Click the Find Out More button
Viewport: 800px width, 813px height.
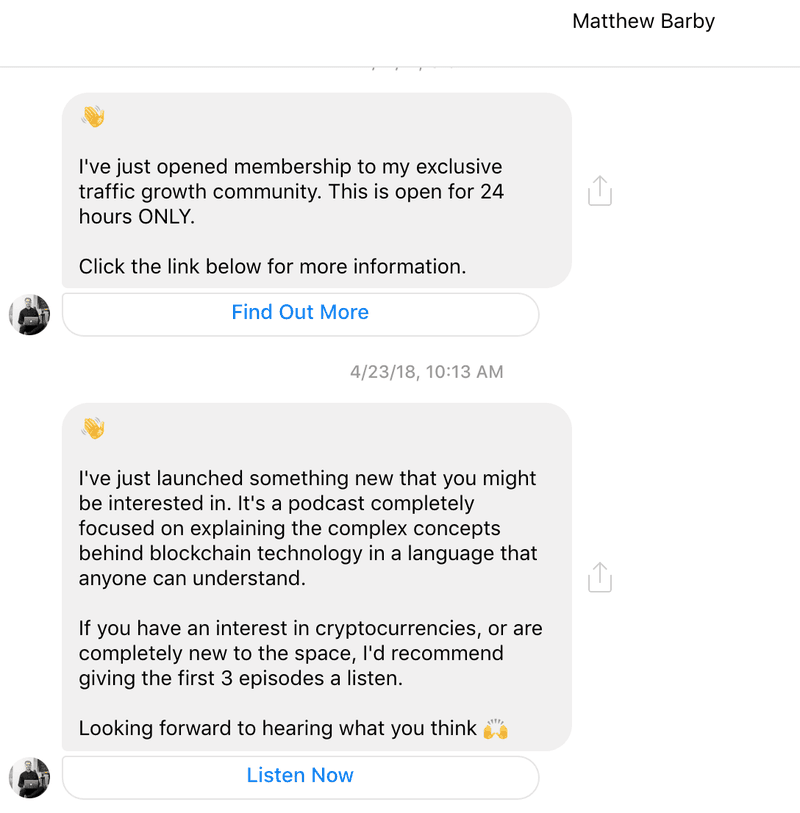[300, 314]
